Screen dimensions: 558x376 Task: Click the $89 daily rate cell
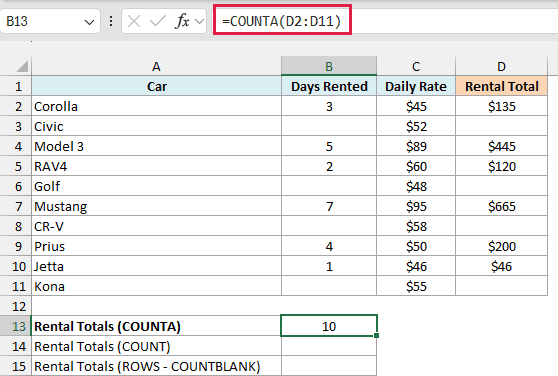[416, 146]
